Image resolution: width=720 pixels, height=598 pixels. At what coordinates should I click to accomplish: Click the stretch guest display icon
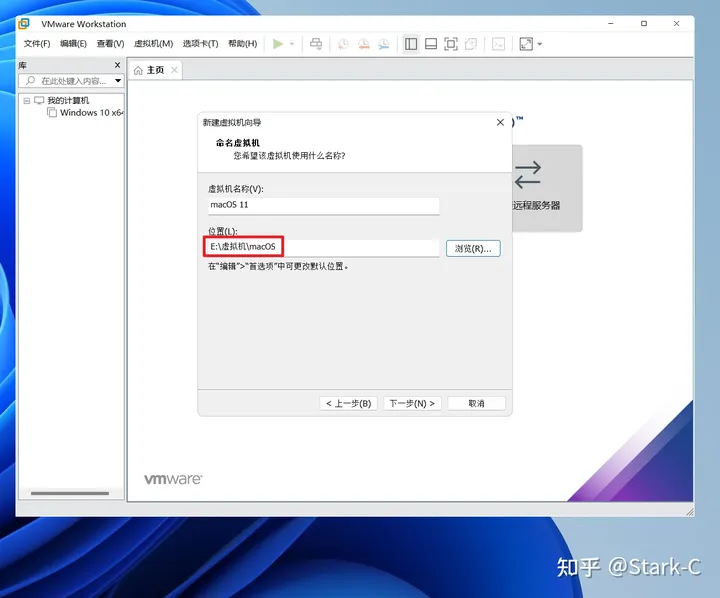526,44
